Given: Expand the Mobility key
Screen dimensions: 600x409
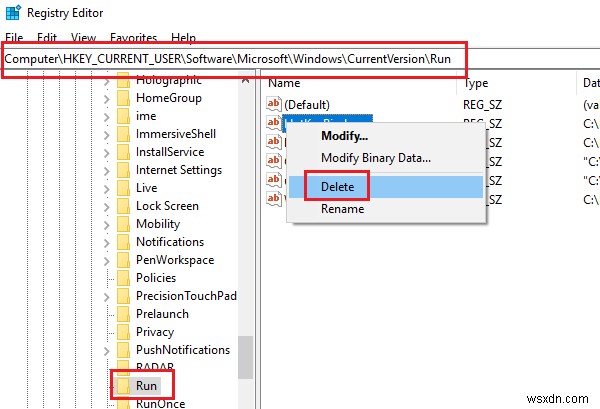Looking at the screenshot, I should tap(107, 225).
